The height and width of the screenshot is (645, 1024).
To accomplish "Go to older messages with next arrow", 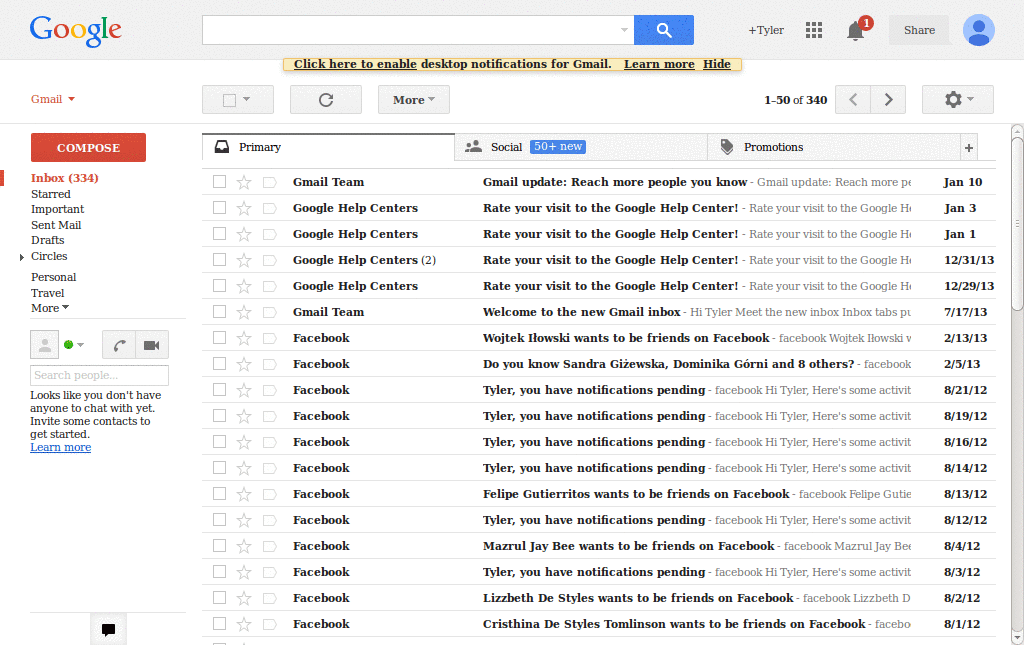I will tap(888, 100).
